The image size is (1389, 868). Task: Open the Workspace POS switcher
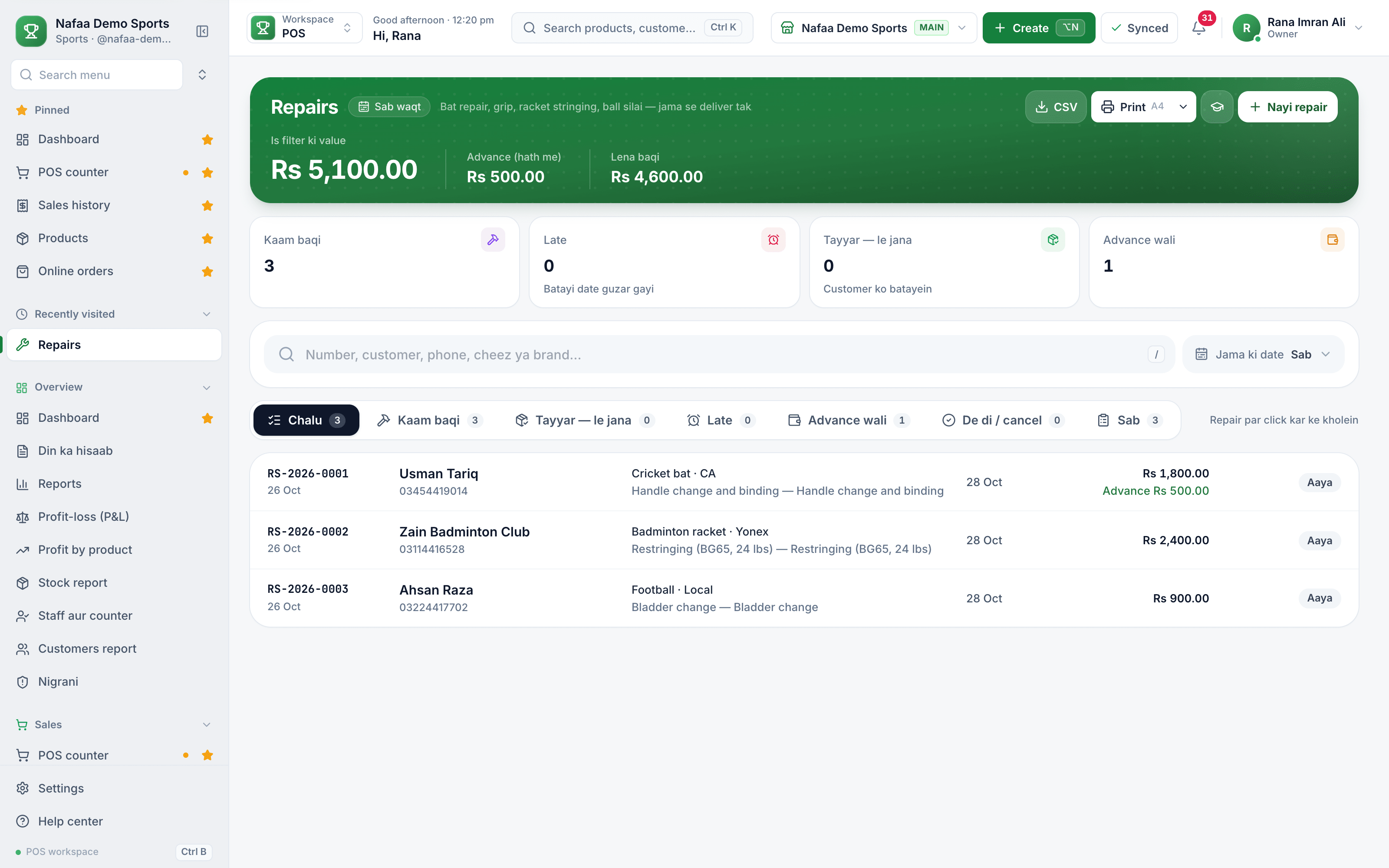305,27
